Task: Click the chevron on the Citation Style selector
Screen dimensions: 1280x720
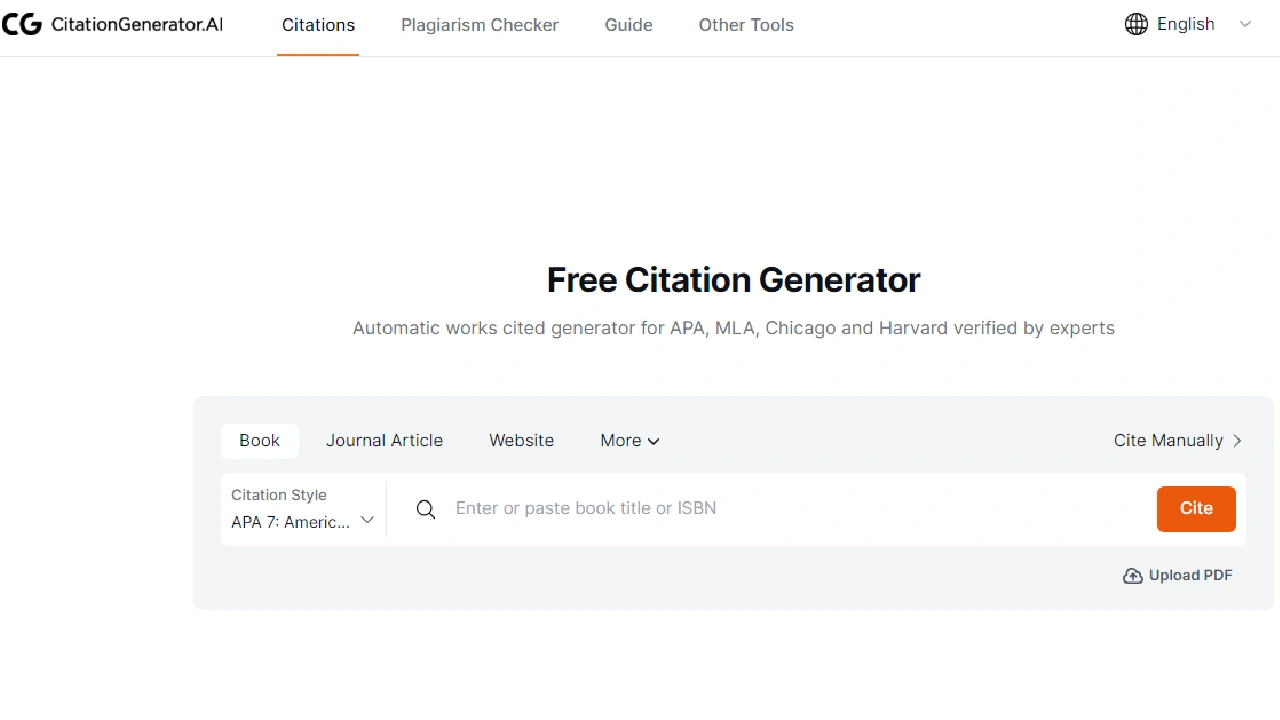Action: (x=367, y=520)
